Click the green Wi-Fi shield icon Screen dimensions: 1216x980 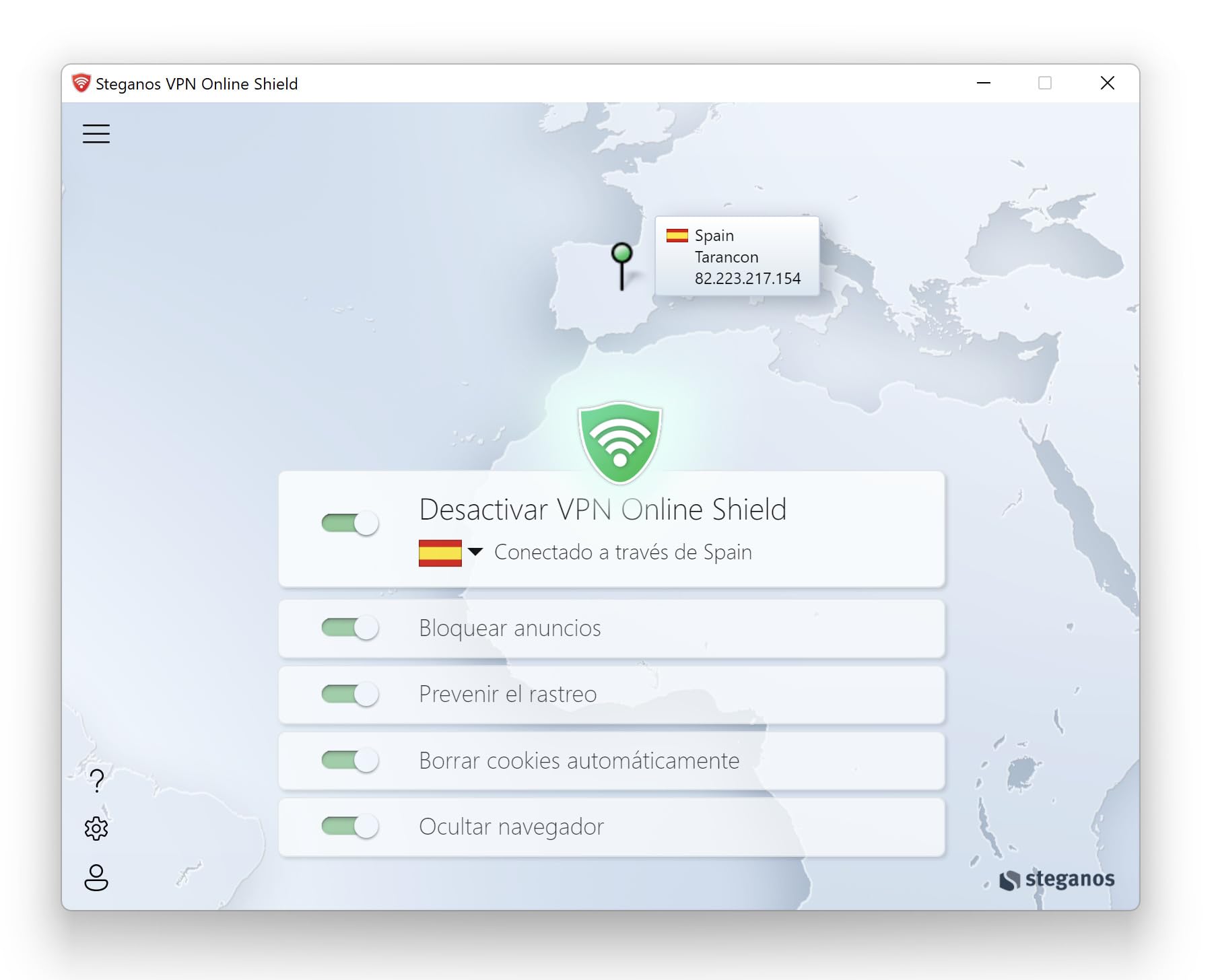(x=620, y=443)
